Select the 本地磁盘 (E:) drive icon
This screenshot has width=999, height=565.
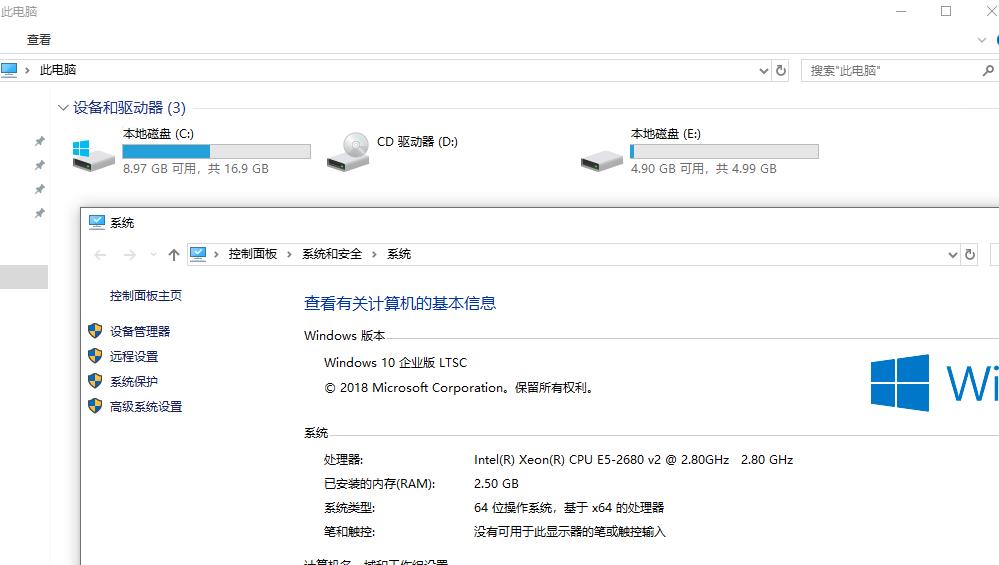(x=601, y=160)
